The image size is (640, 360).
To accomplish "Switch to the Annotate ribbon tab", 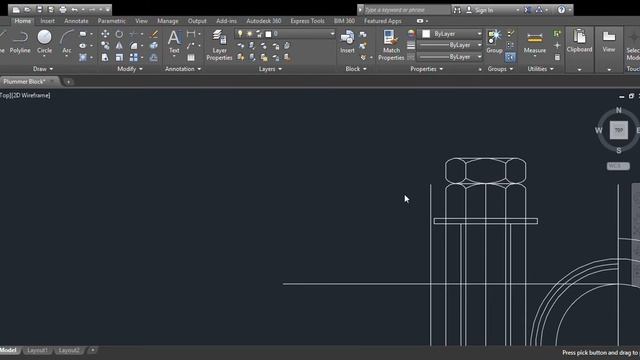I will (76, 21).
